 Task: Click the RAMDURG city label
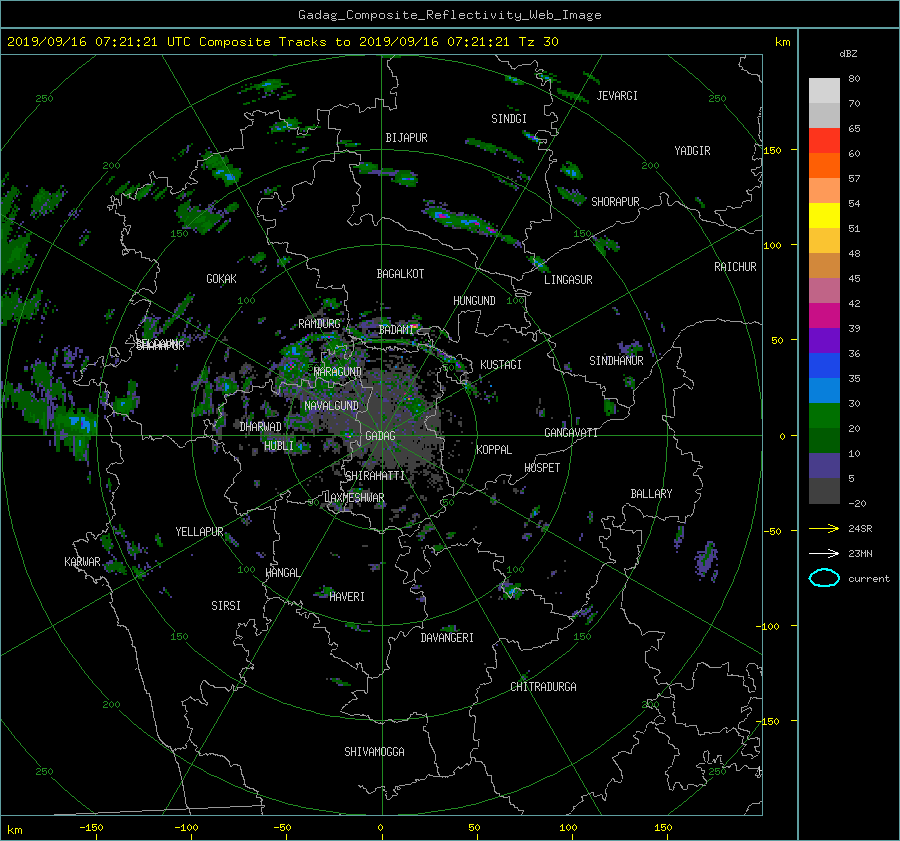coord(319,324)
